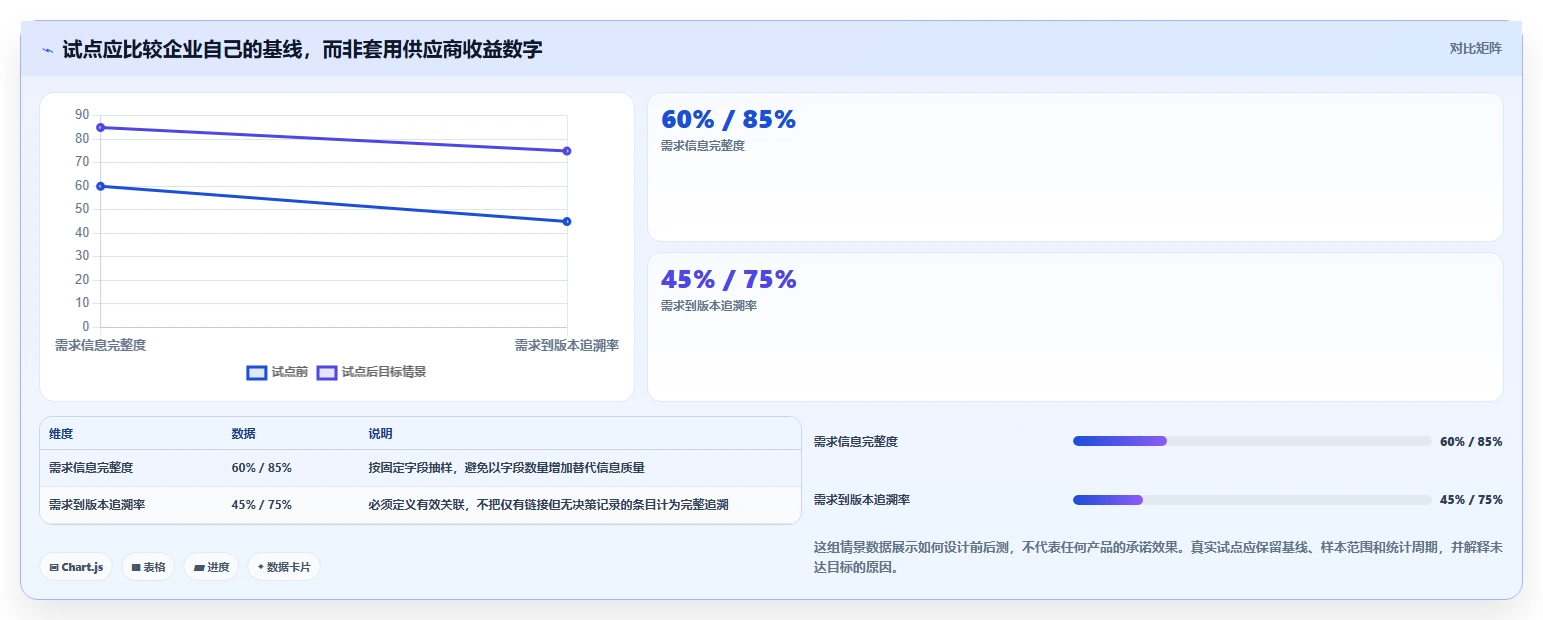Click the x-axis label 需求到版本追溯率
1543x620 pixels.
567,345
